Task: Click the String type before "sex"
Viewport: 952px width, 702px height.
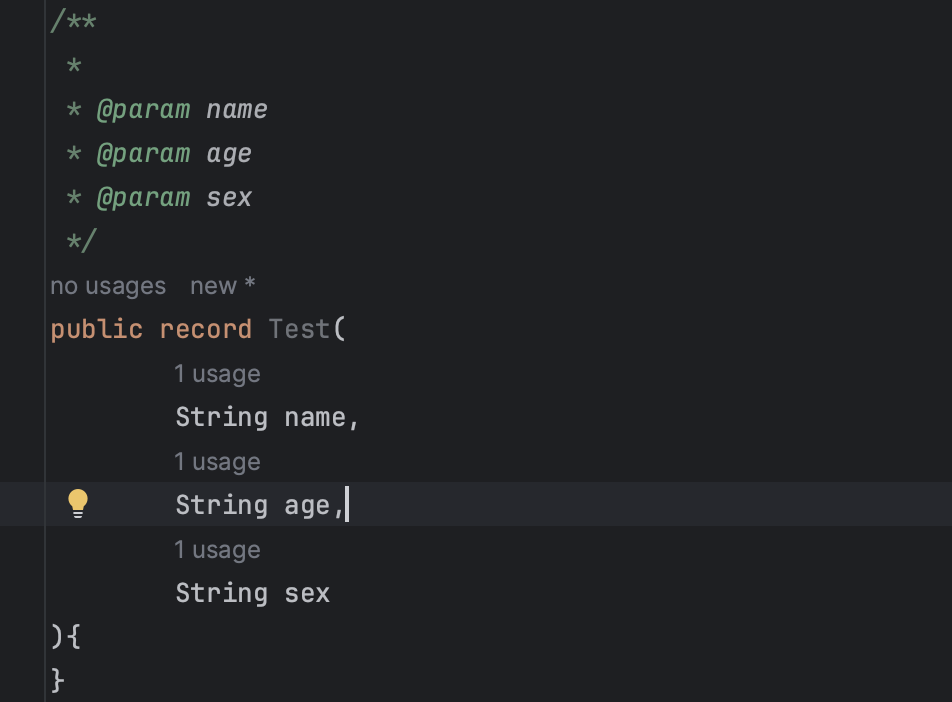Action: tap(221, 593)
